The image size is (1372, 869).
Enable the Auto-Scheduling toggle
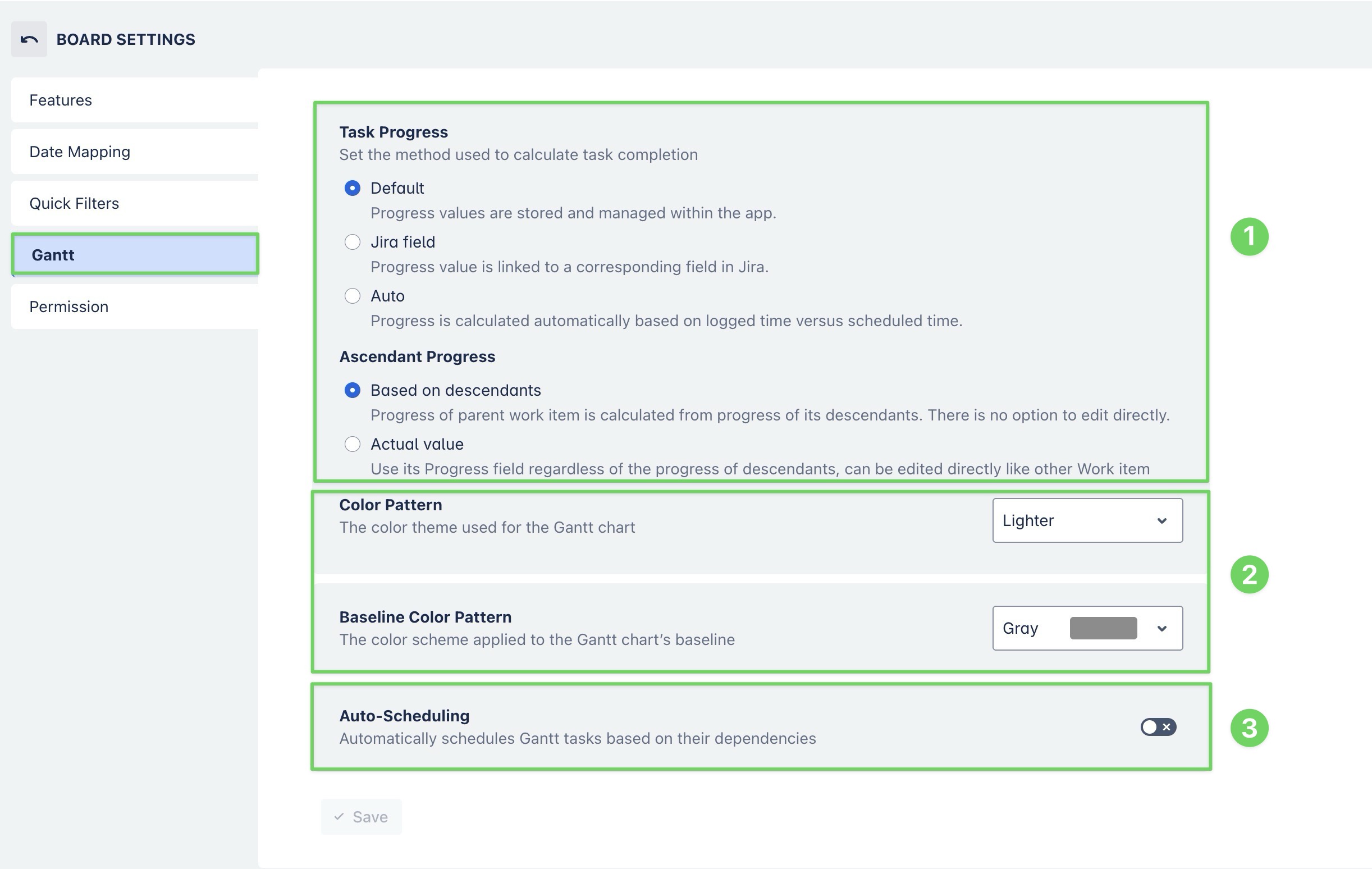1158,727
